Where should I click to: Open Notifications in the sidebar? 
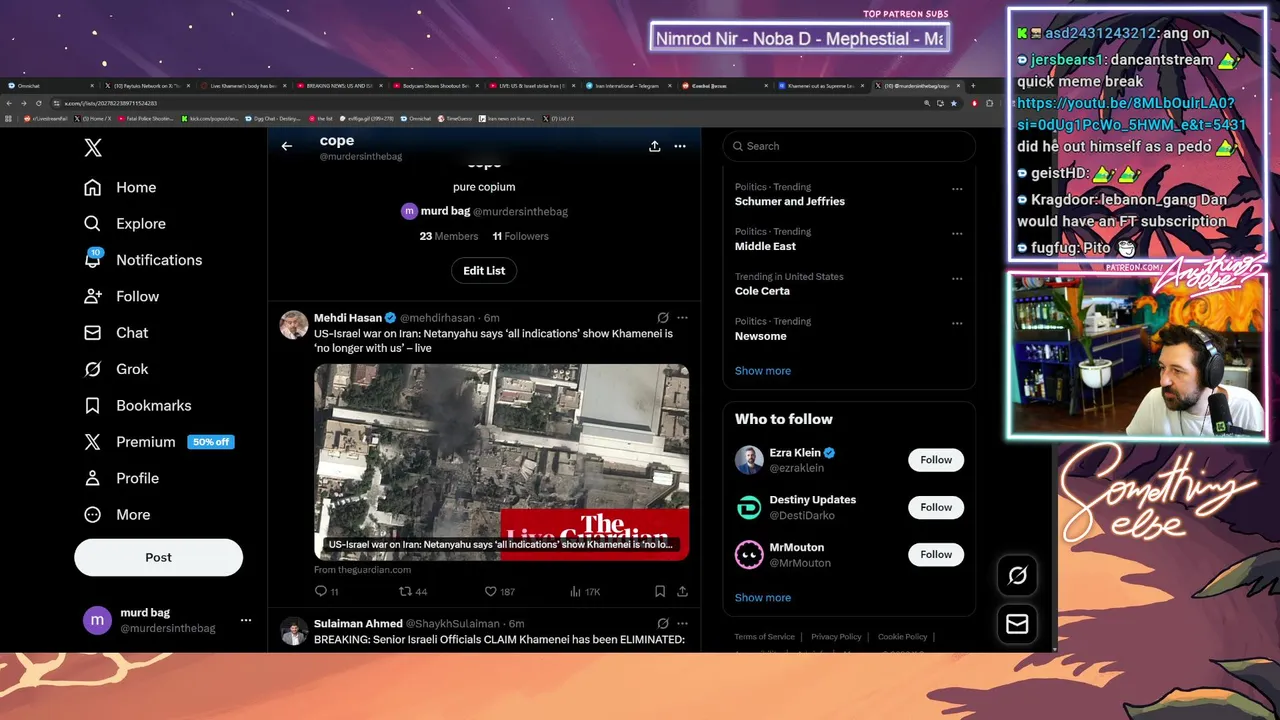click(x=143, y=260)
